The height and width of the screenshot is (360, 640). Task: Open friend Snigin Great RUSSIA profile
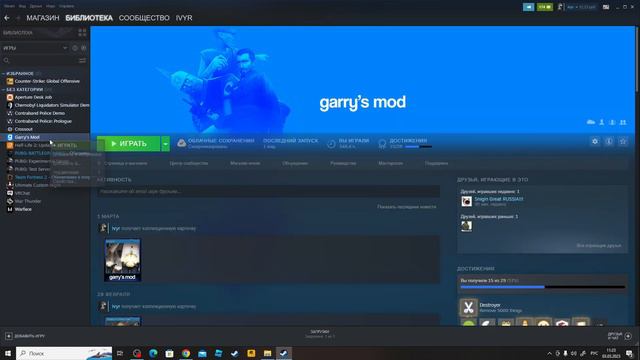coord(498,199)
